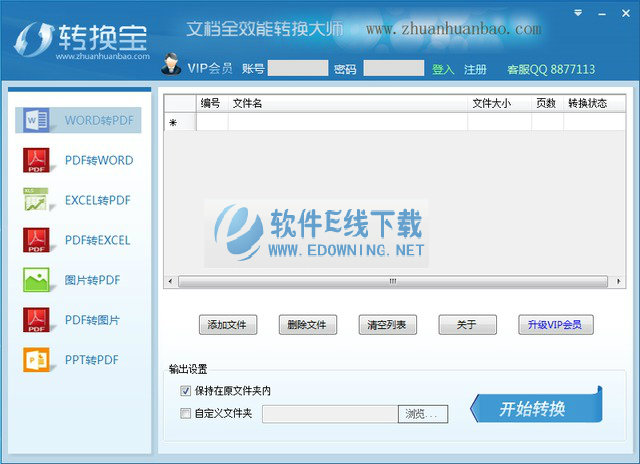
Task: Select the 图片转PDF image icon
Action: click(x=37, y=280)
